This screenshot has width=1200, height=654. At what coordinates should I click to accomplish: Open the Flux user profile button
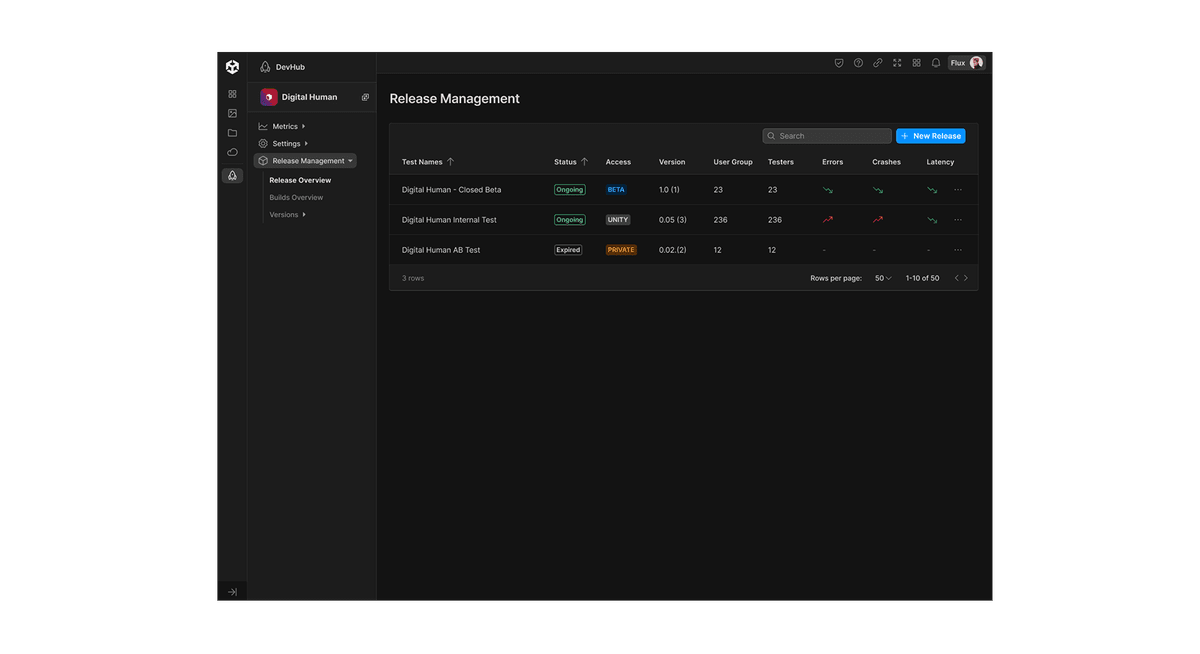966,63
